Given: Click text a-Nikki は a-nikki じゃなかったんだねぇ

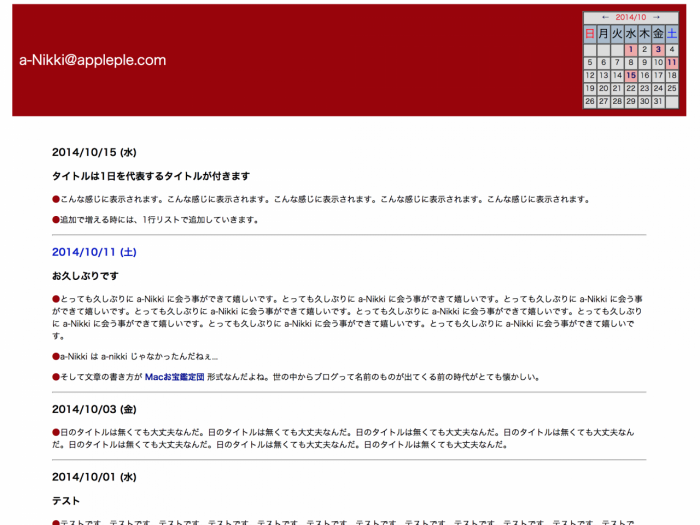Looking at the screenshot, I should coord(139,357).
